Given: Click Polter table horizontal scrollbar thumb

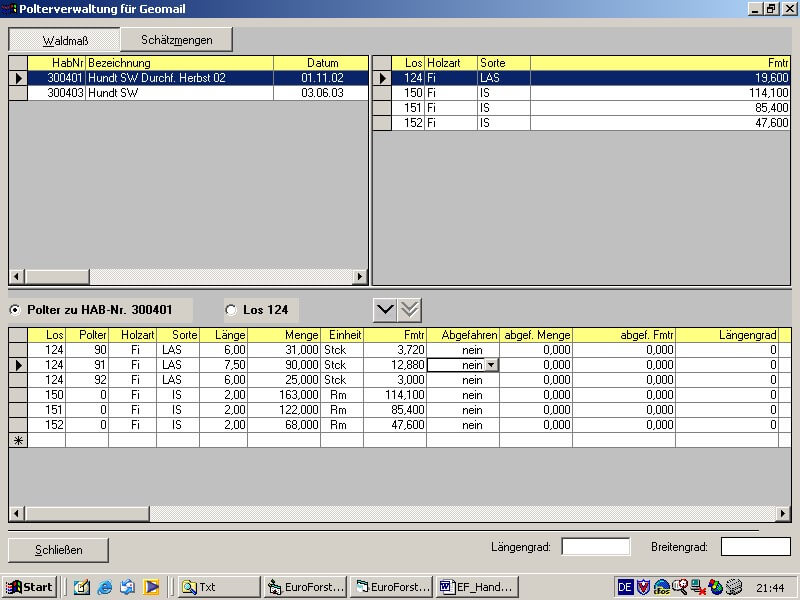Looking at the screenshot, I should (87, 513).
